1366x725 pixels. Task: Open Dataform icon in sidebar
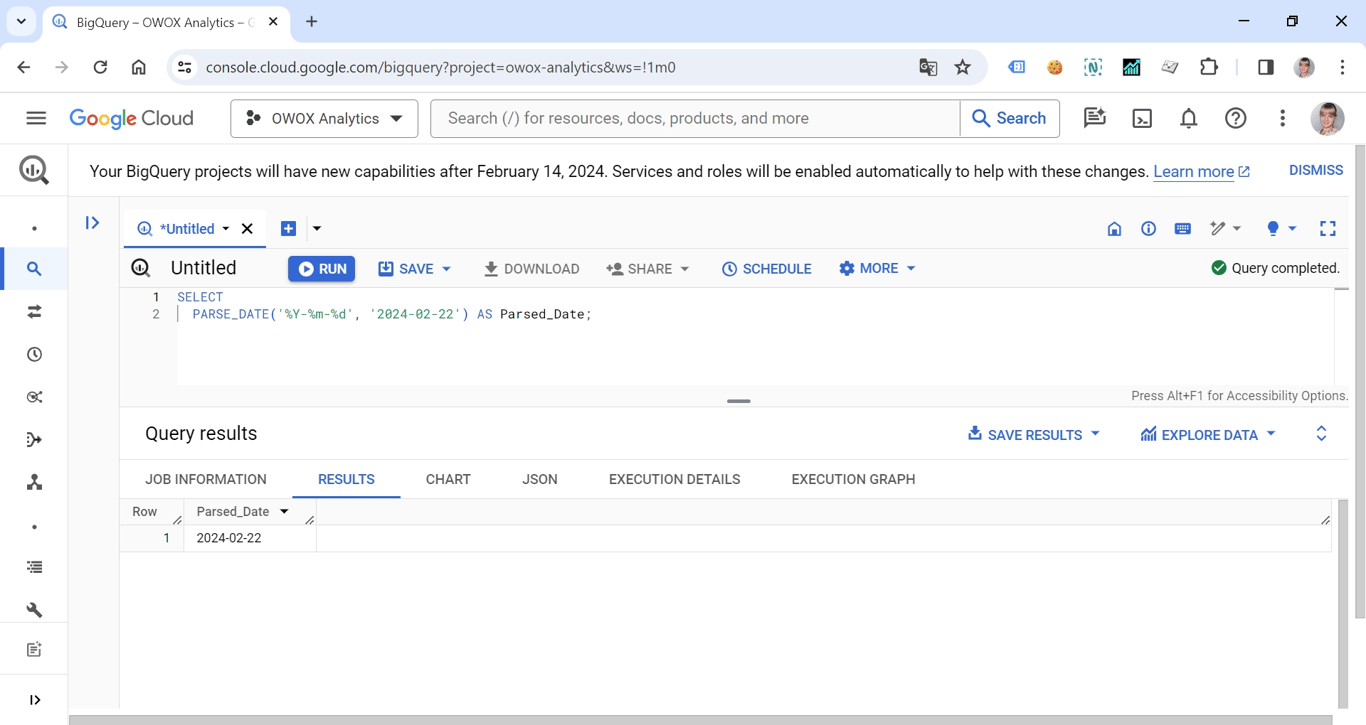(x=34, y=440)
